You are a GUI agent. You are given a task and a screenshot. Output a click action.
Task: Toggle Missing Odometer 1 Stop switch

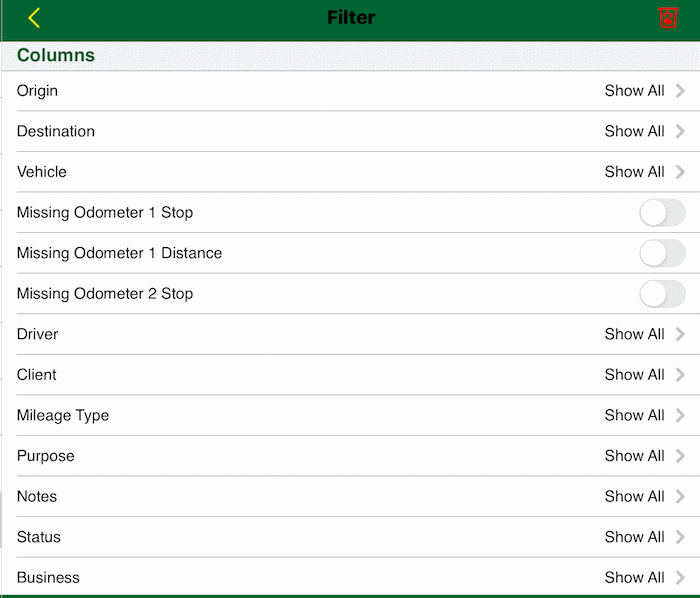click(662, 213)
